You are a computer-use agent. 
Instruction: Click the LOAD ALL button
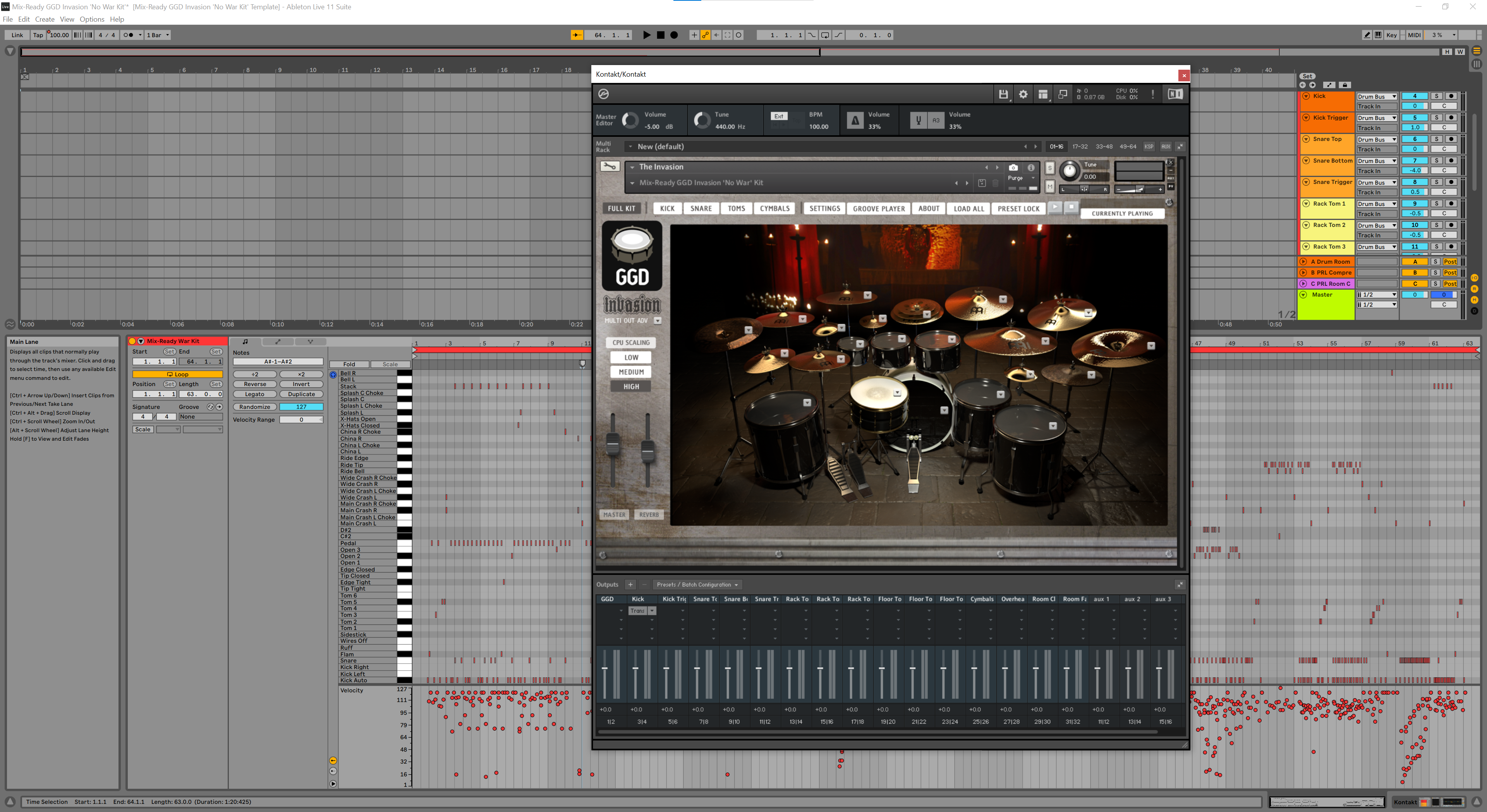(x=968, y=208)
